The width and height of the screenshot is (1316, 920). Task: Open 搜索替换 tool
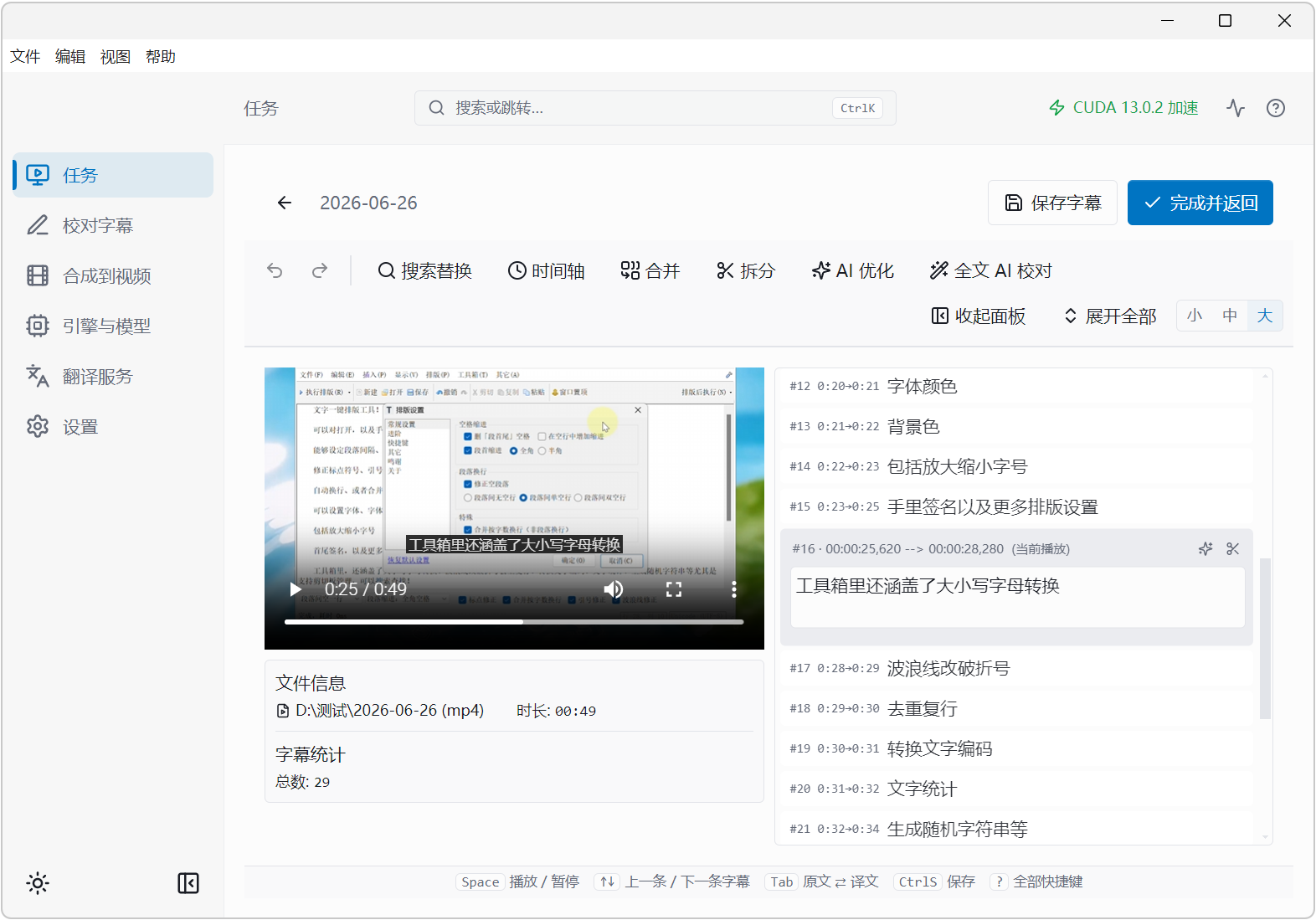pos(425,270)
